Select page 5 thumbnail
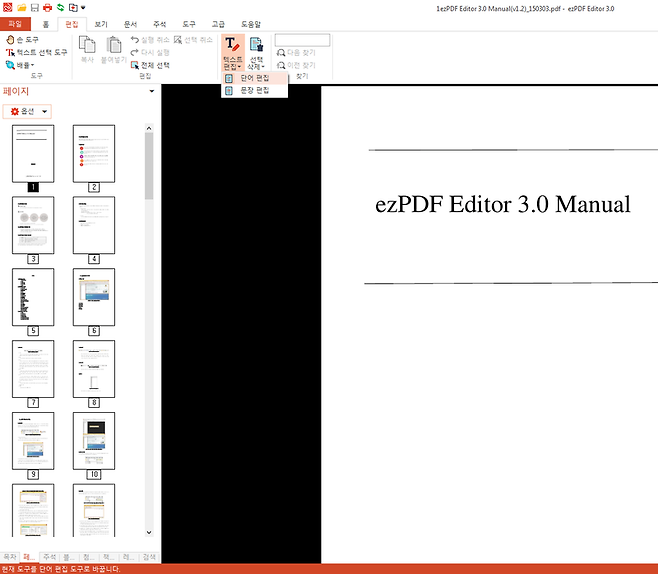658x574 pixels. [x=33, y=297]
